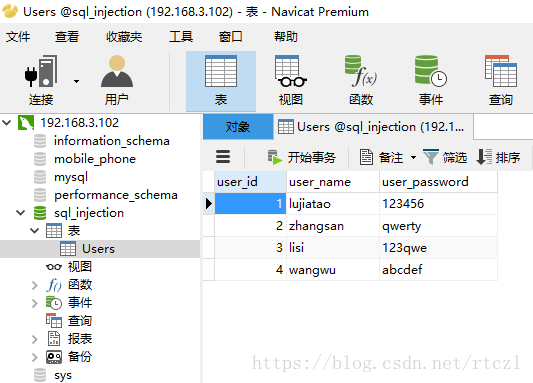Viewport: 533px width, 383px height.
Task: Select the mobile_phone database
Action: pos(95,159)
